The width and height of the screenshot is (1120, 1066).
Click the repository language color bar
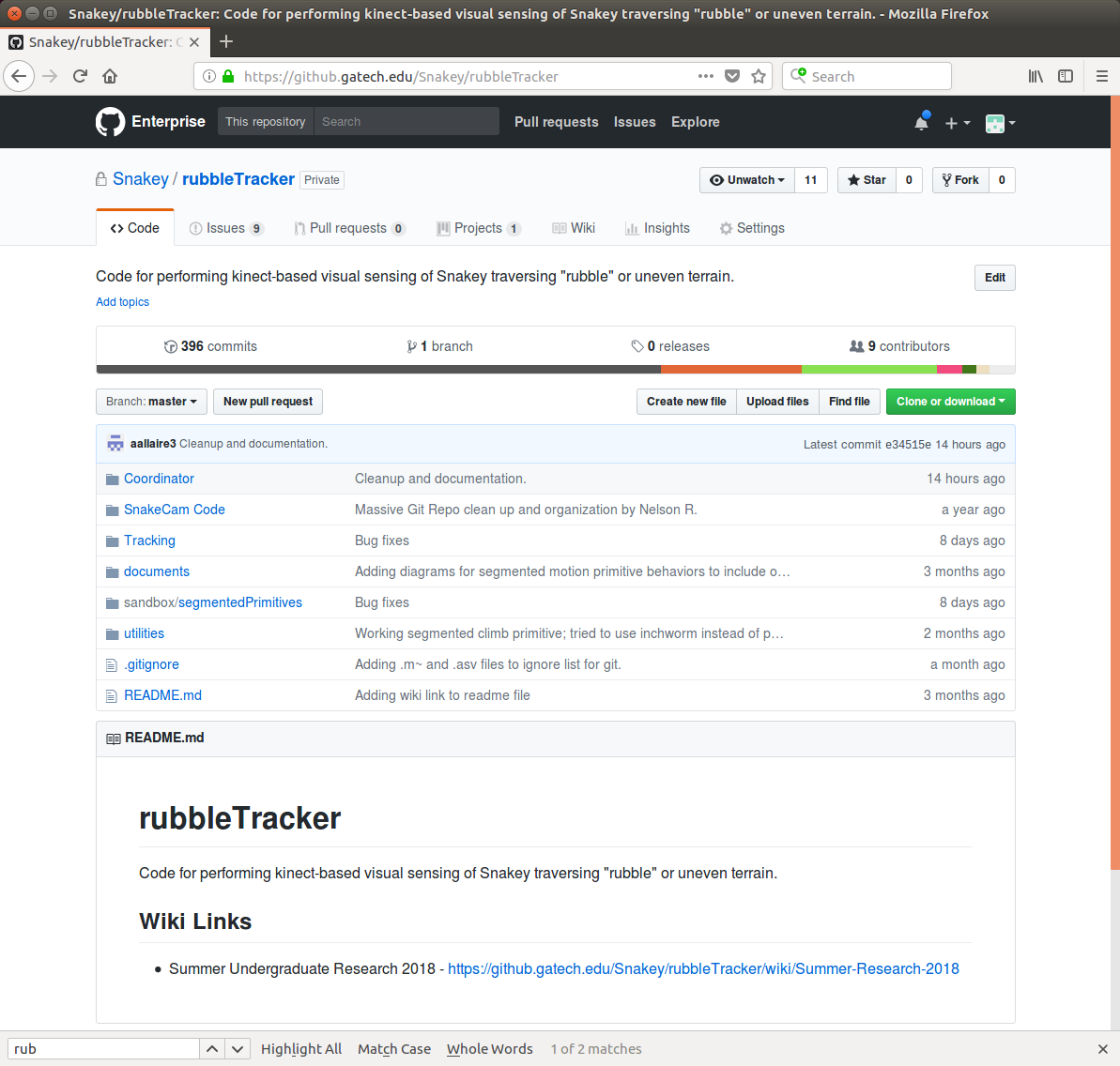pos(555,370)
